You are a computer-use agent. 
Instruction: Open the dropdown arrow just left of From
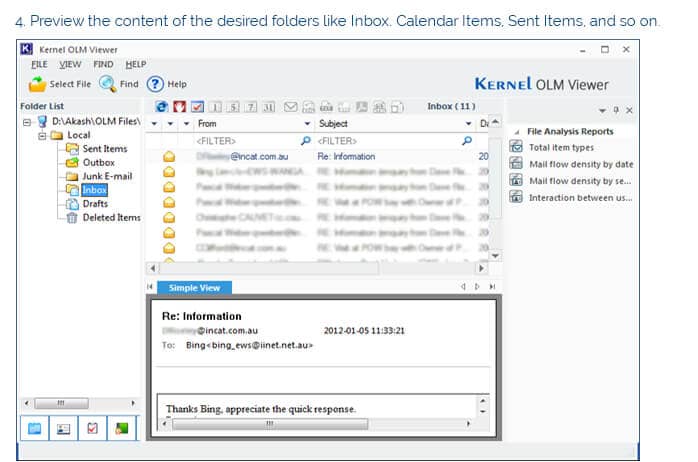(x=187, y=124)
